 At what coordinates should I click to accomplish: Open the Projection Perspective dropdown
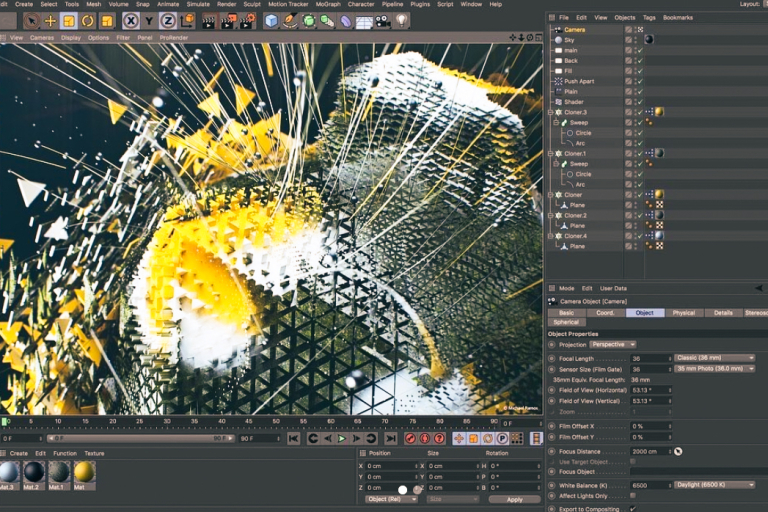click(613, 344)
